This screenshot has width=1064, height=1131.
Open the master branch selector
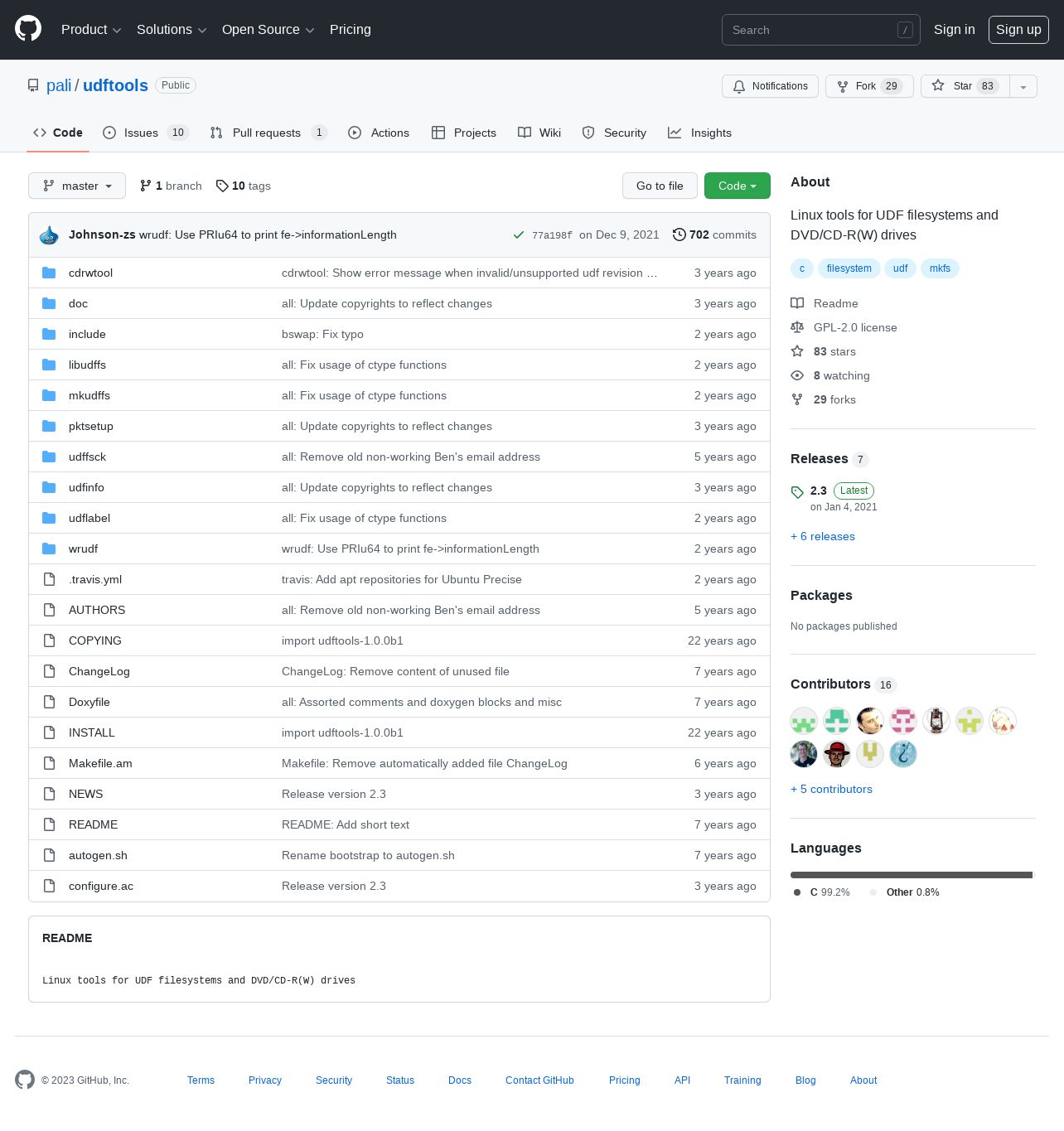[x=77, y=186]
